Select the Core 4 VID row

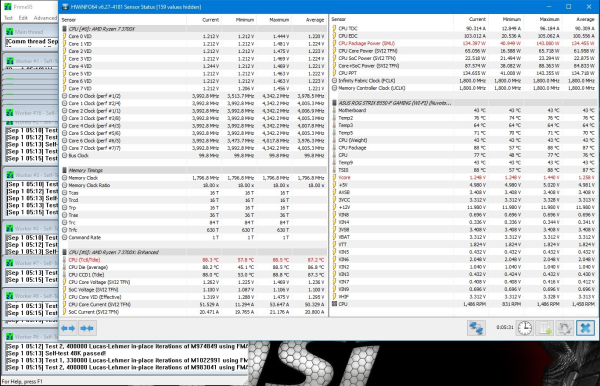[x=194, y=66]
